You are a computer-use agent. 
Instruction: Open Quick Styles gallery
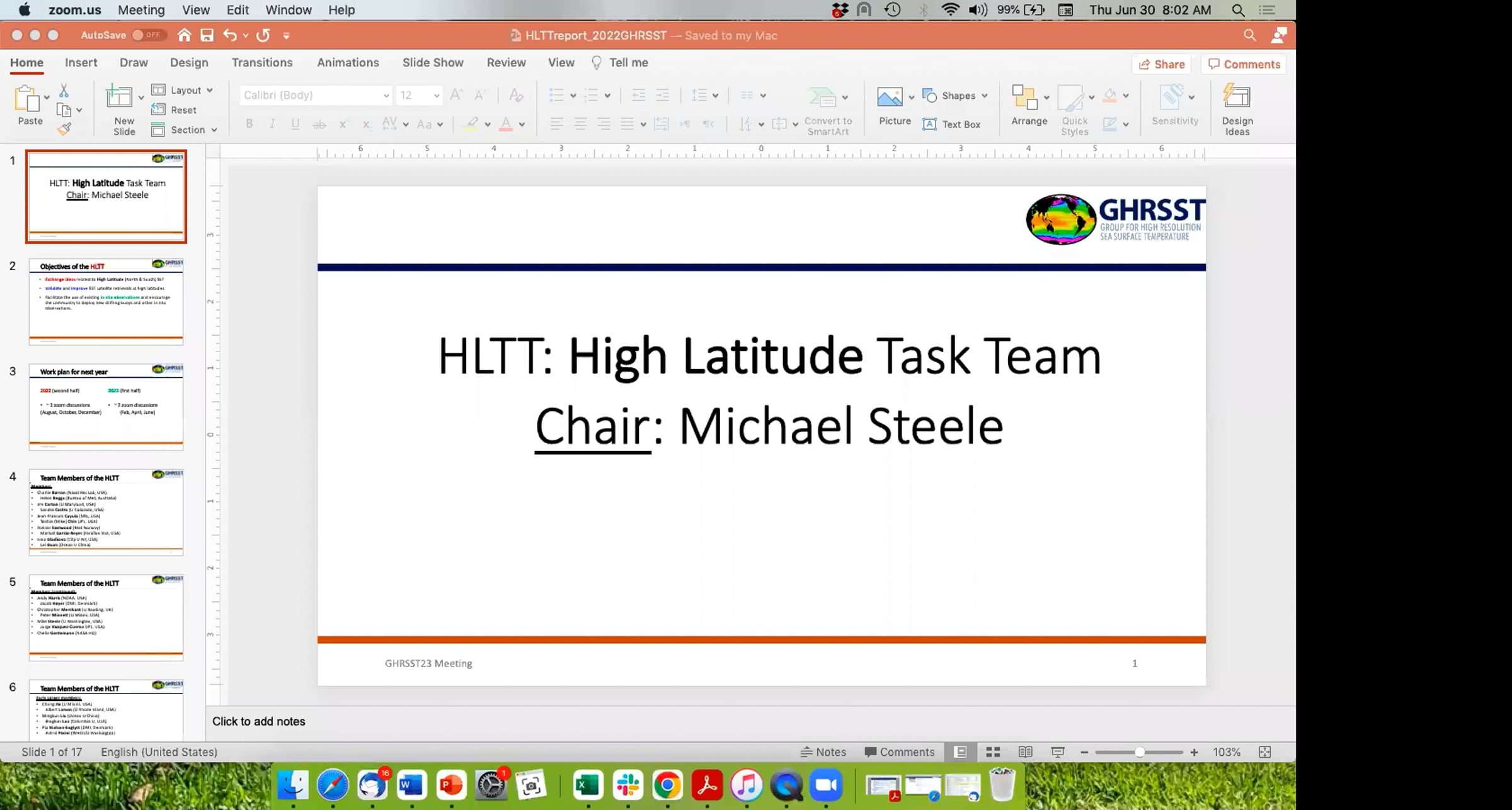pos(1074,110)
